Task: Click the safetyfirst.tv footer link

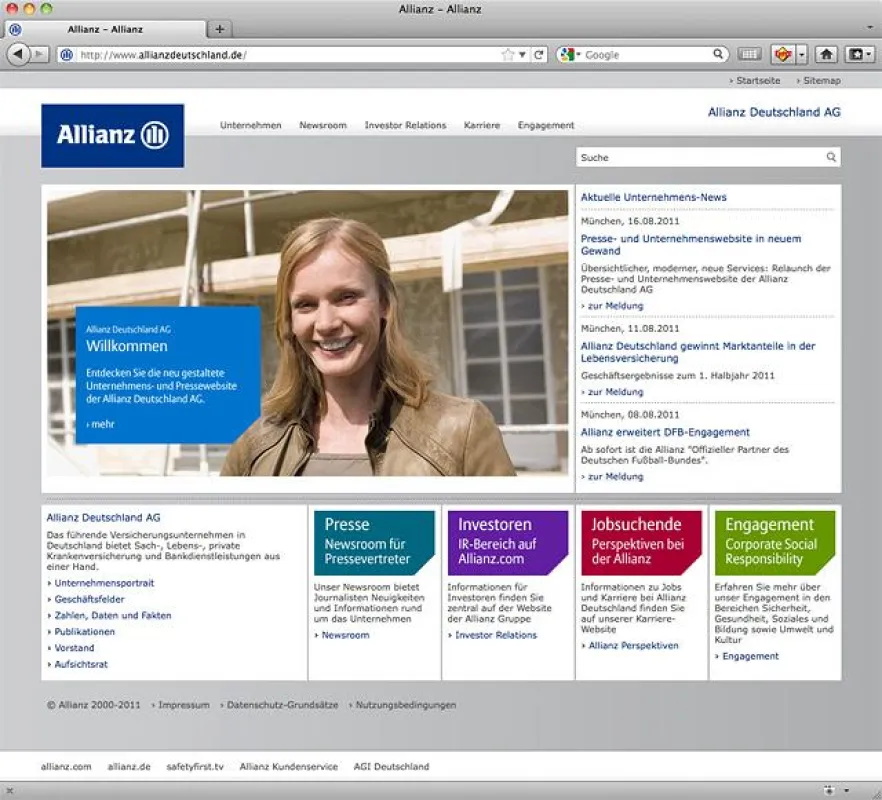Action: pos(195,767)
